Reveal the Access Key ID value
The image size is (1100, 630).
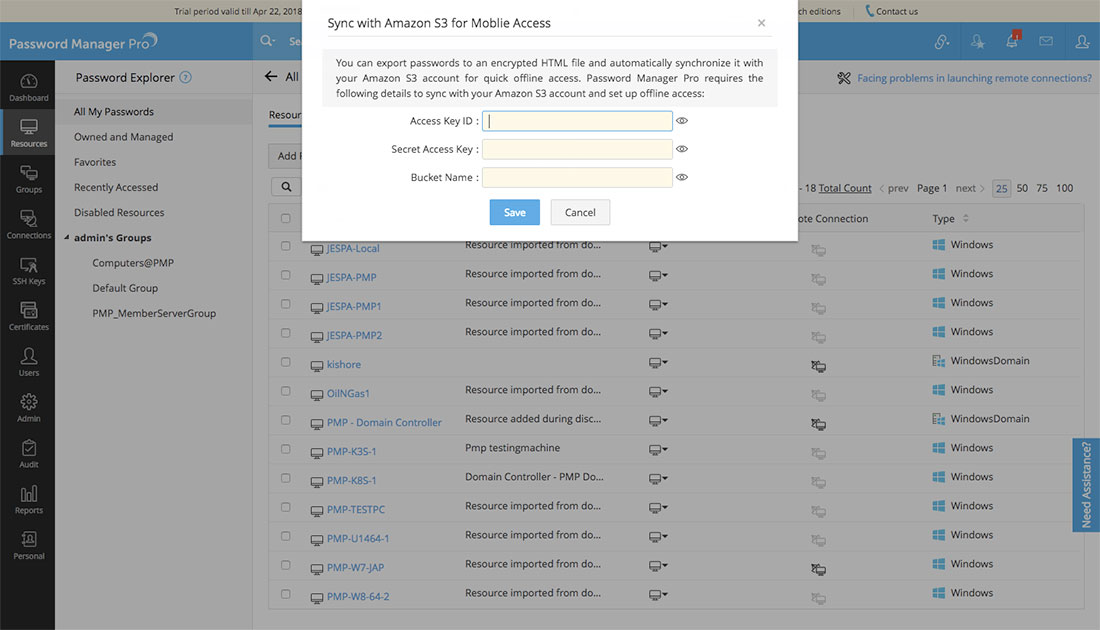682,121
